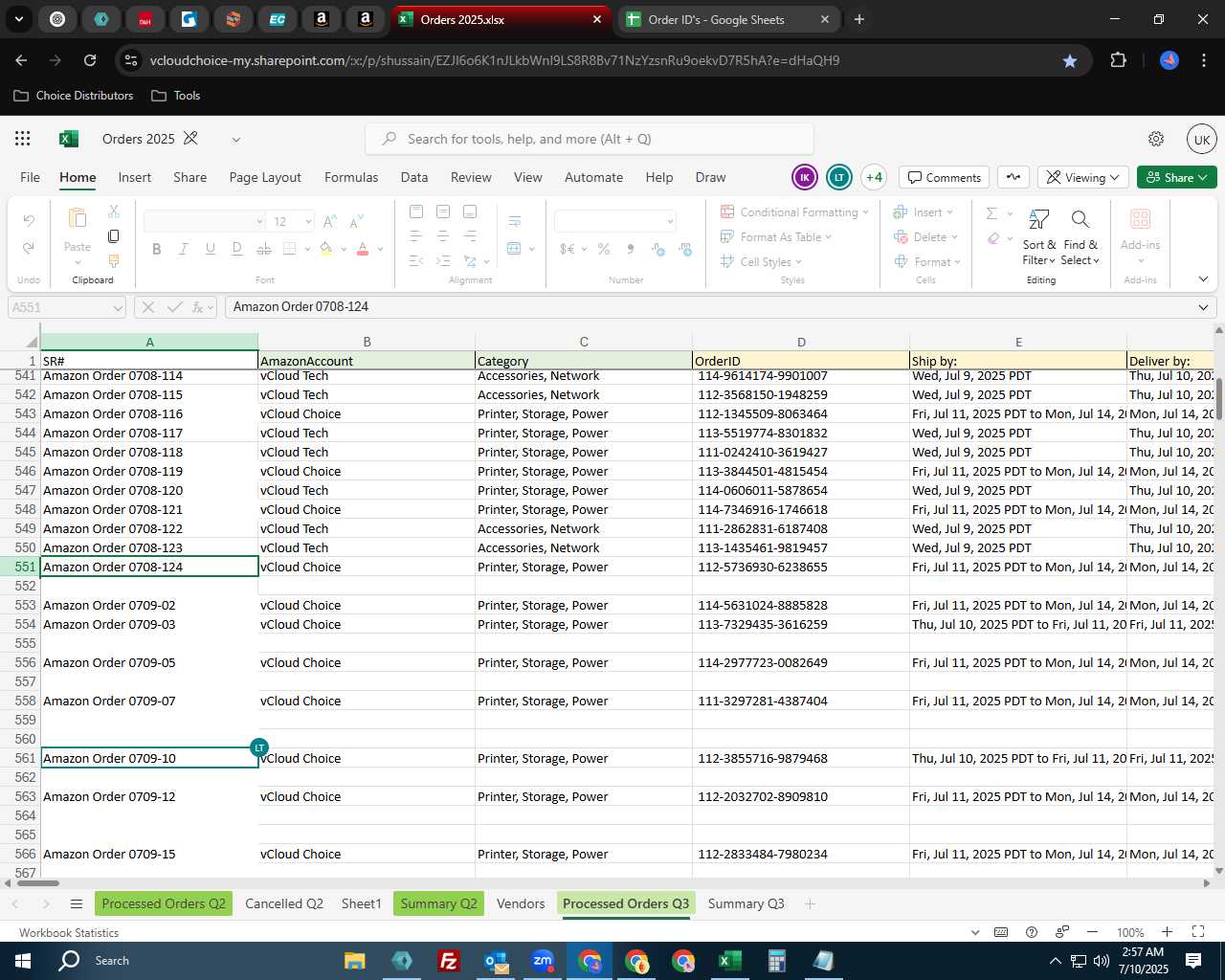Toggle Italic formatting
Screen dimensions: 1225x980
(184, 249)
